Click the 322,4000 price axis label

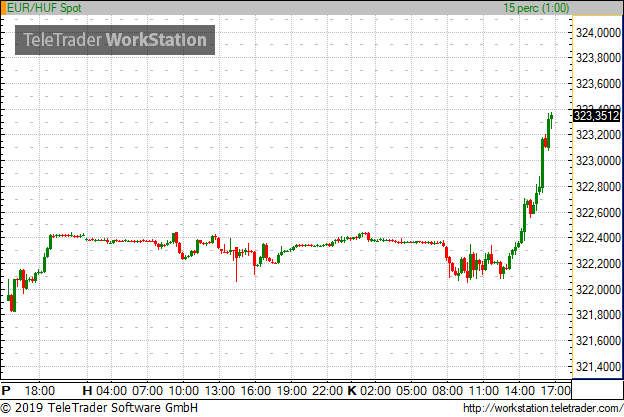click(598, 238)
